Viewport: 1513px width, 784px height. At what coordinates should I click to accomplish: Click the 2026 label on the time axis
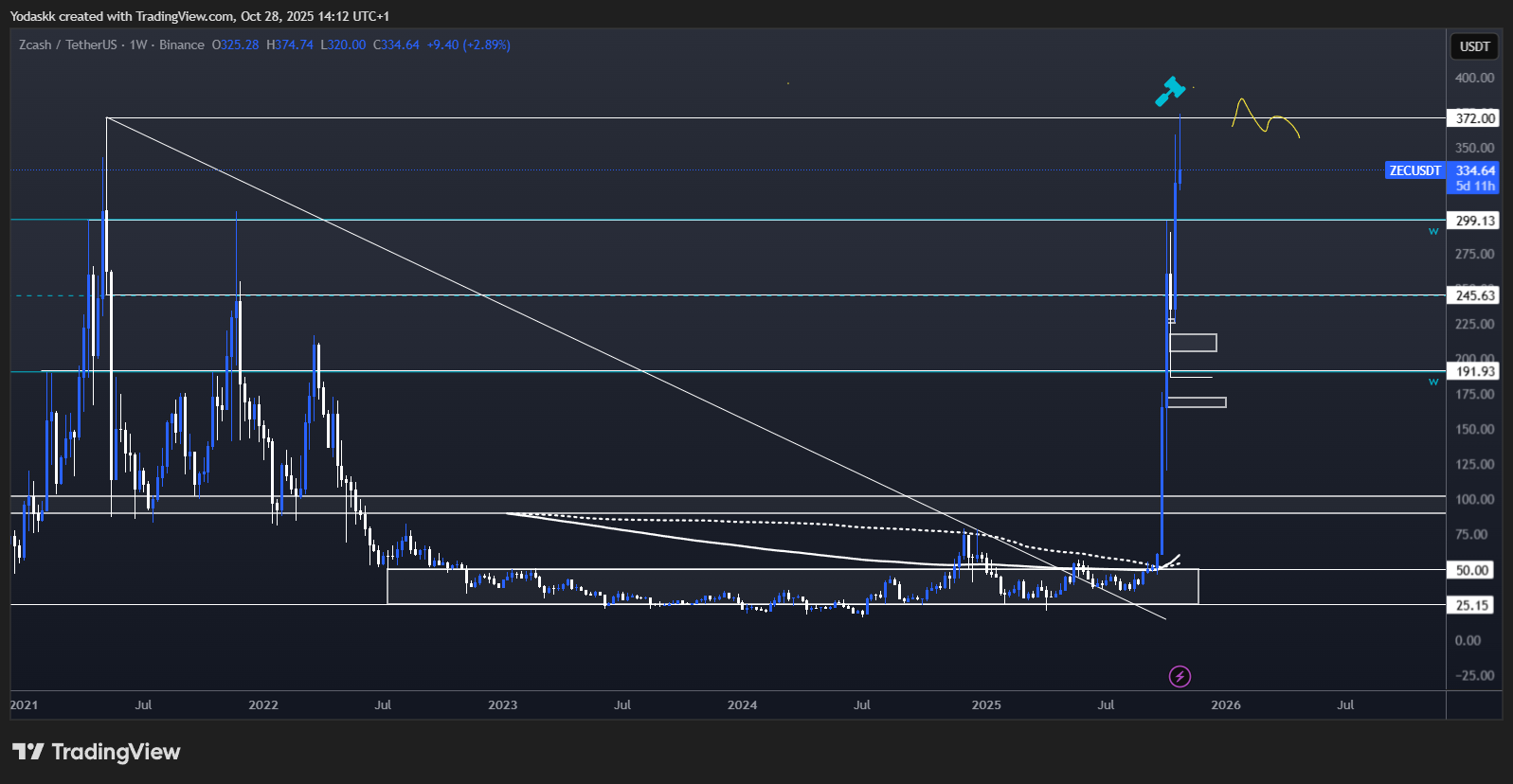1226,704
